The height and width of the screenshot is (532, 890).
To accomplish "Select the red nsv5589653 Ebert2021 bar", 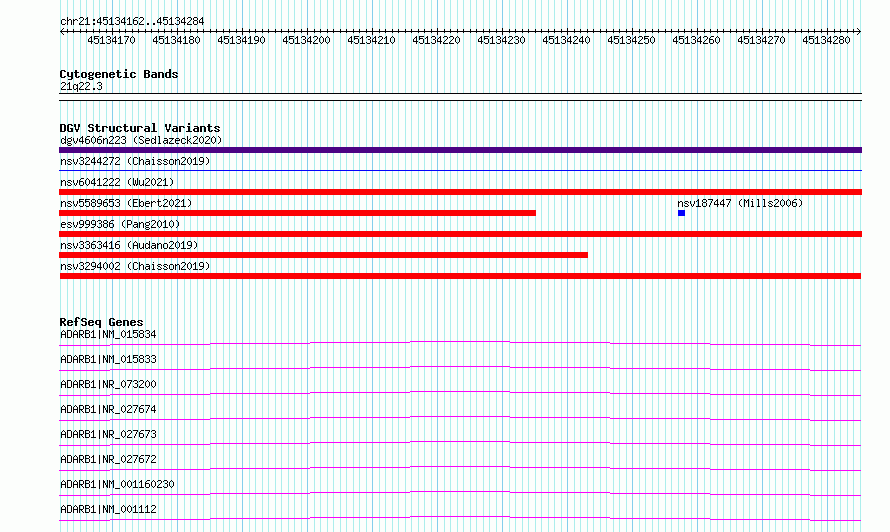I will 297,213.
